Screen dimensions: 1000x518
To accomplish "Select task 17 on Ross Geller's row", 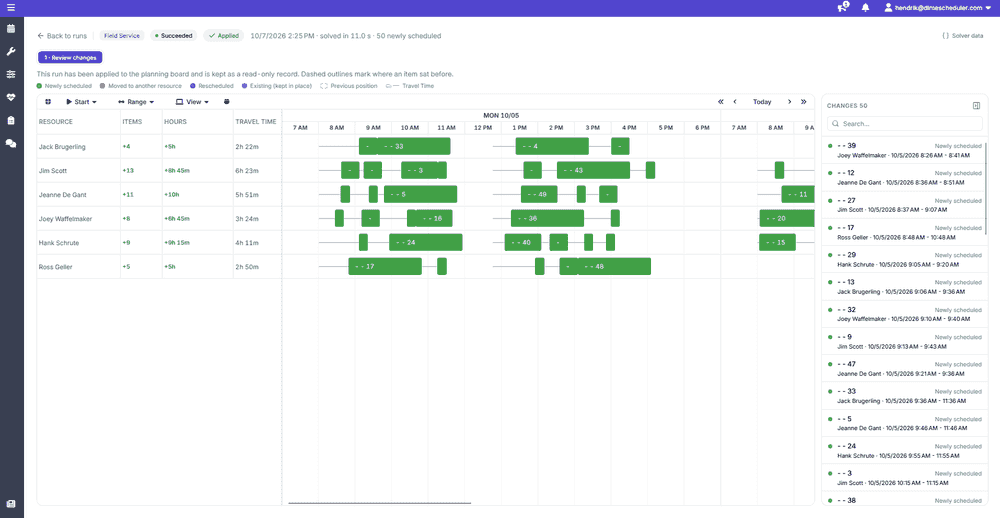I will pyautogui.click(x=385, y=267).
